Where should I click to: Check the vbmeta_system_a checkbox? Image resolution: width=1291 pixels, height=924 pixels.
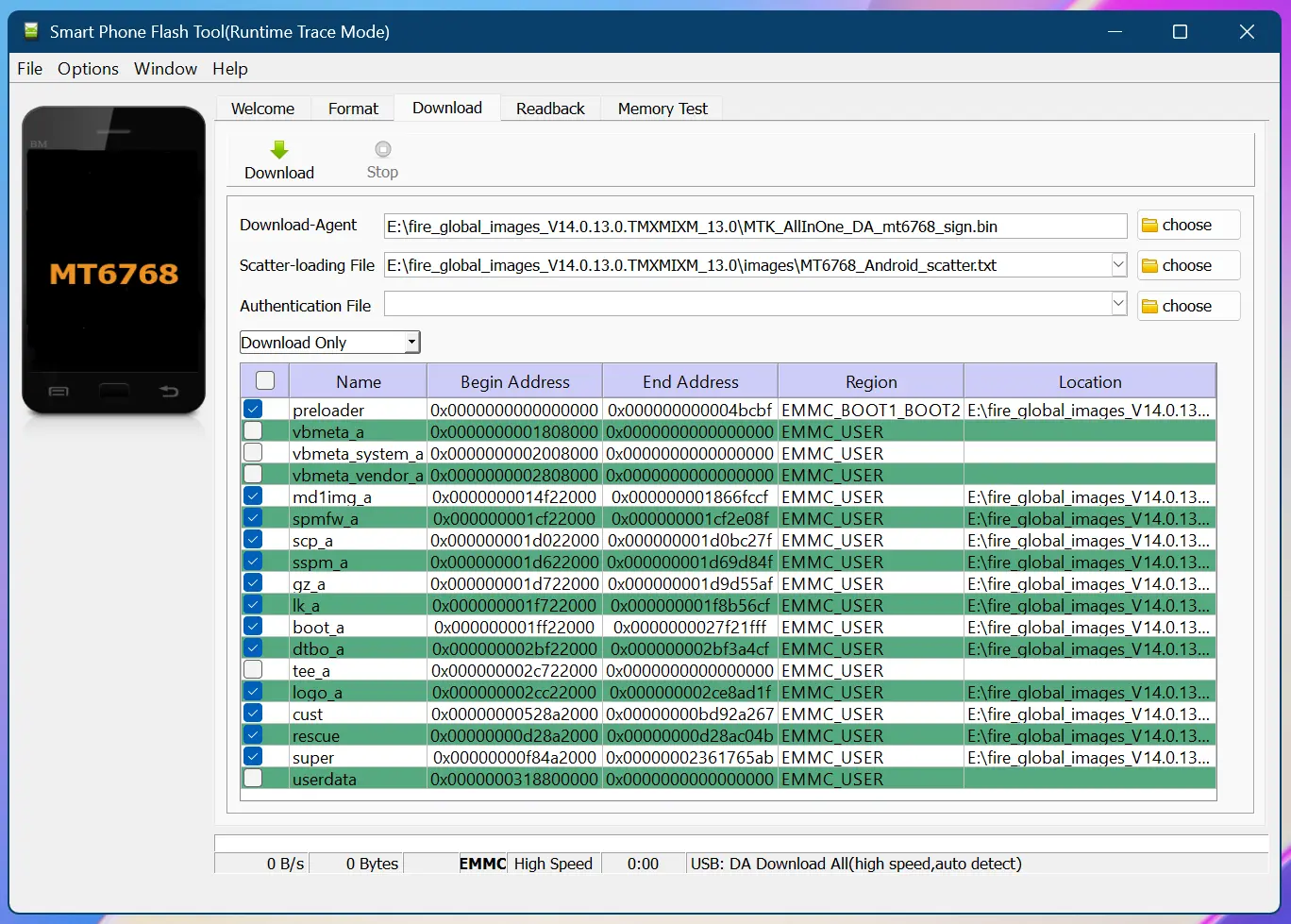[253, 452]
